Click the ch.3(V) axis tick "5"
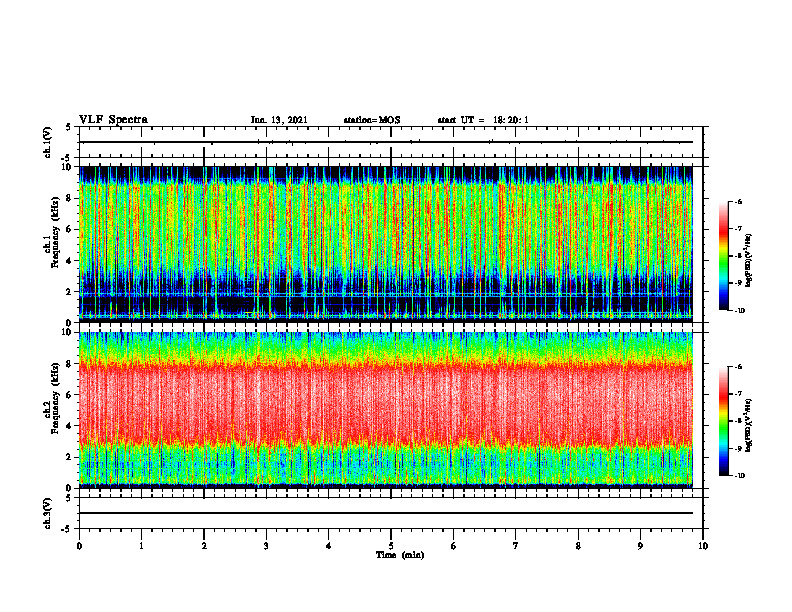792x612 pixels. (x=68, y=498)
